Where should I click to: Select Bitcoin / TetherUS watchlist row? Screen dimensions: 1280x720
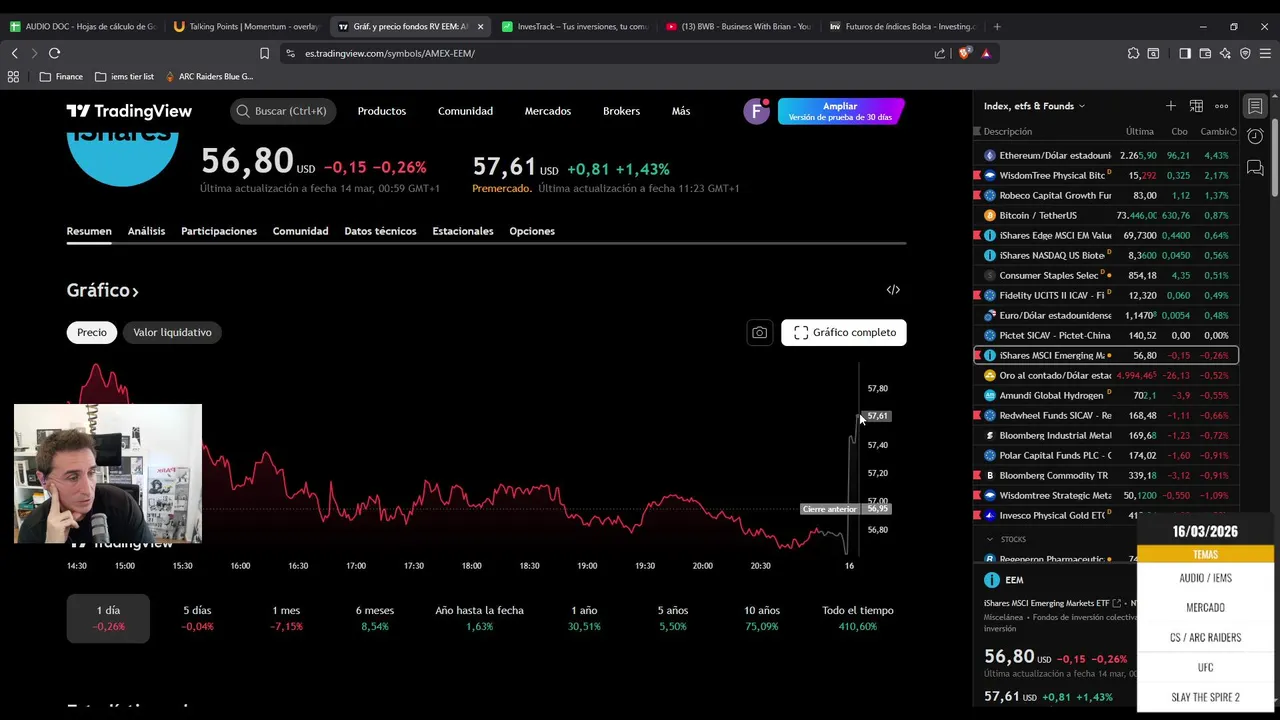tap(1105, 215)
